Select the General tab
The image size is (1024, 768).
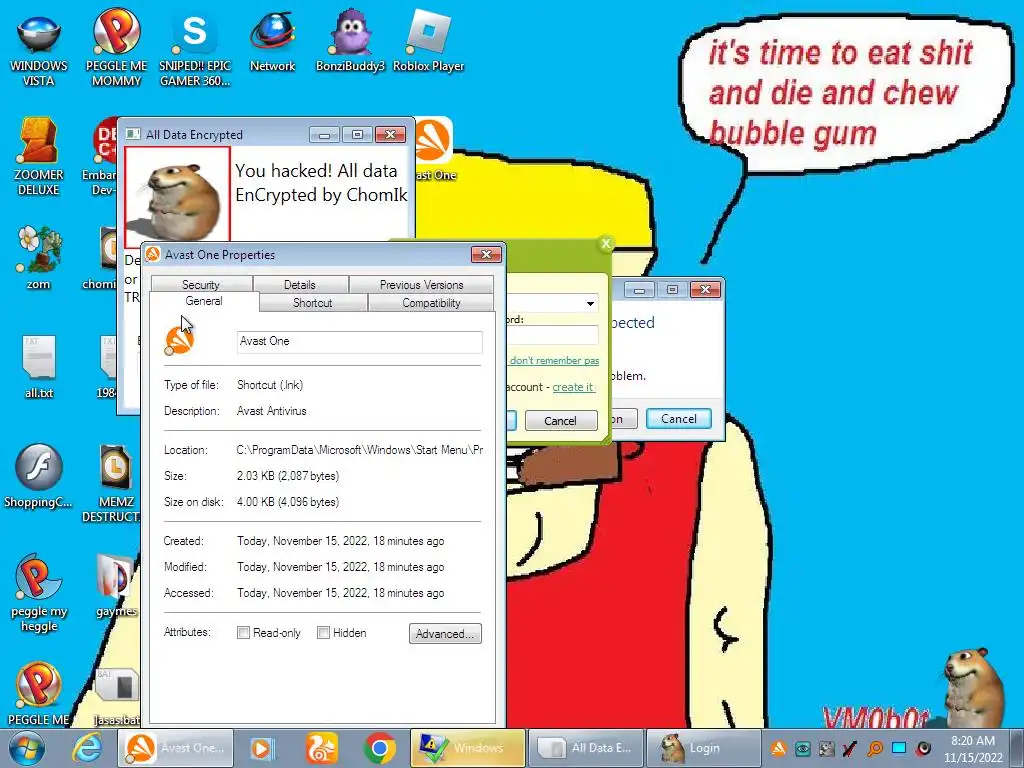[x=204, y=301]
